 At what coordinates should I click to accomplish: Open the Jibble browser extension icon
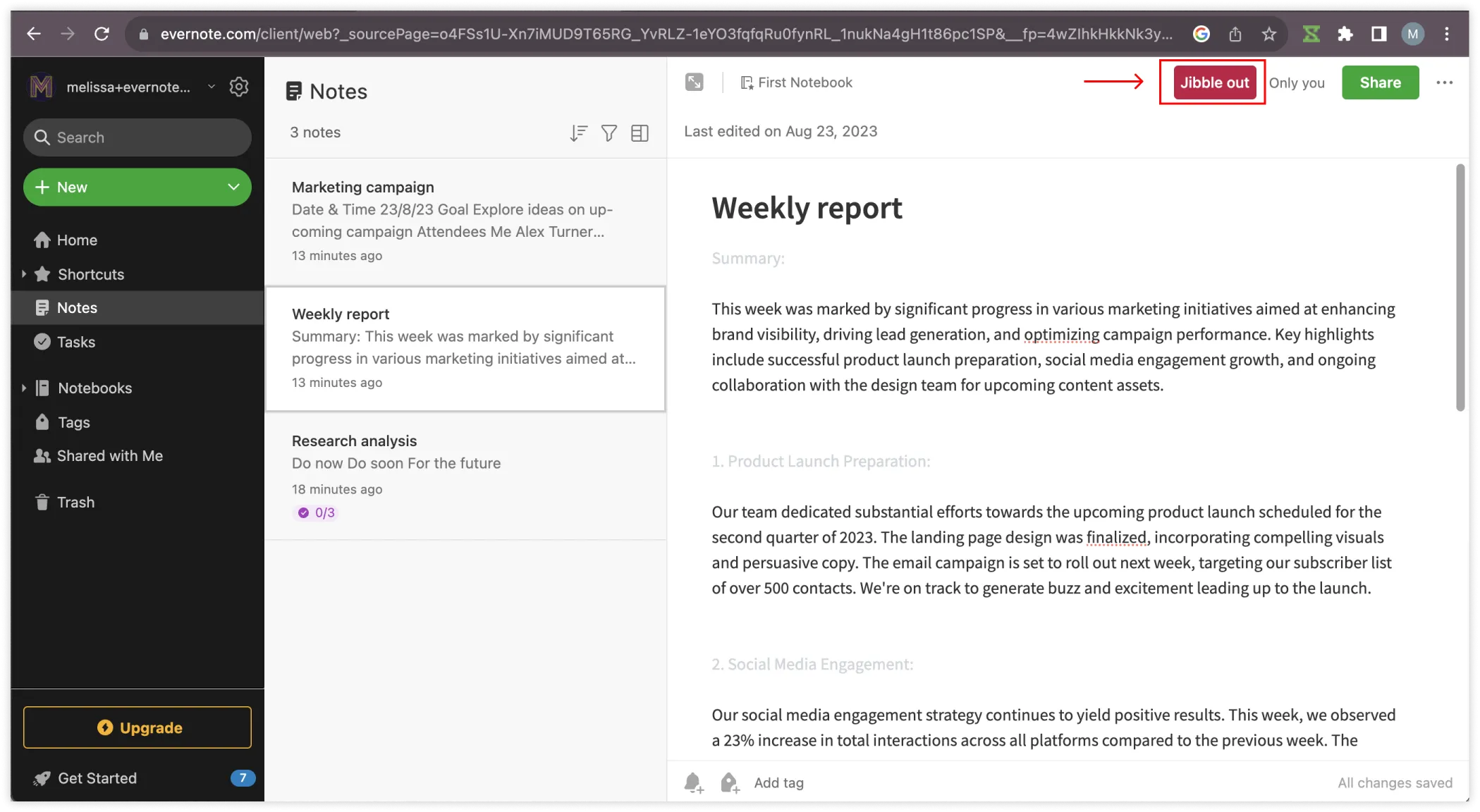1311,34
